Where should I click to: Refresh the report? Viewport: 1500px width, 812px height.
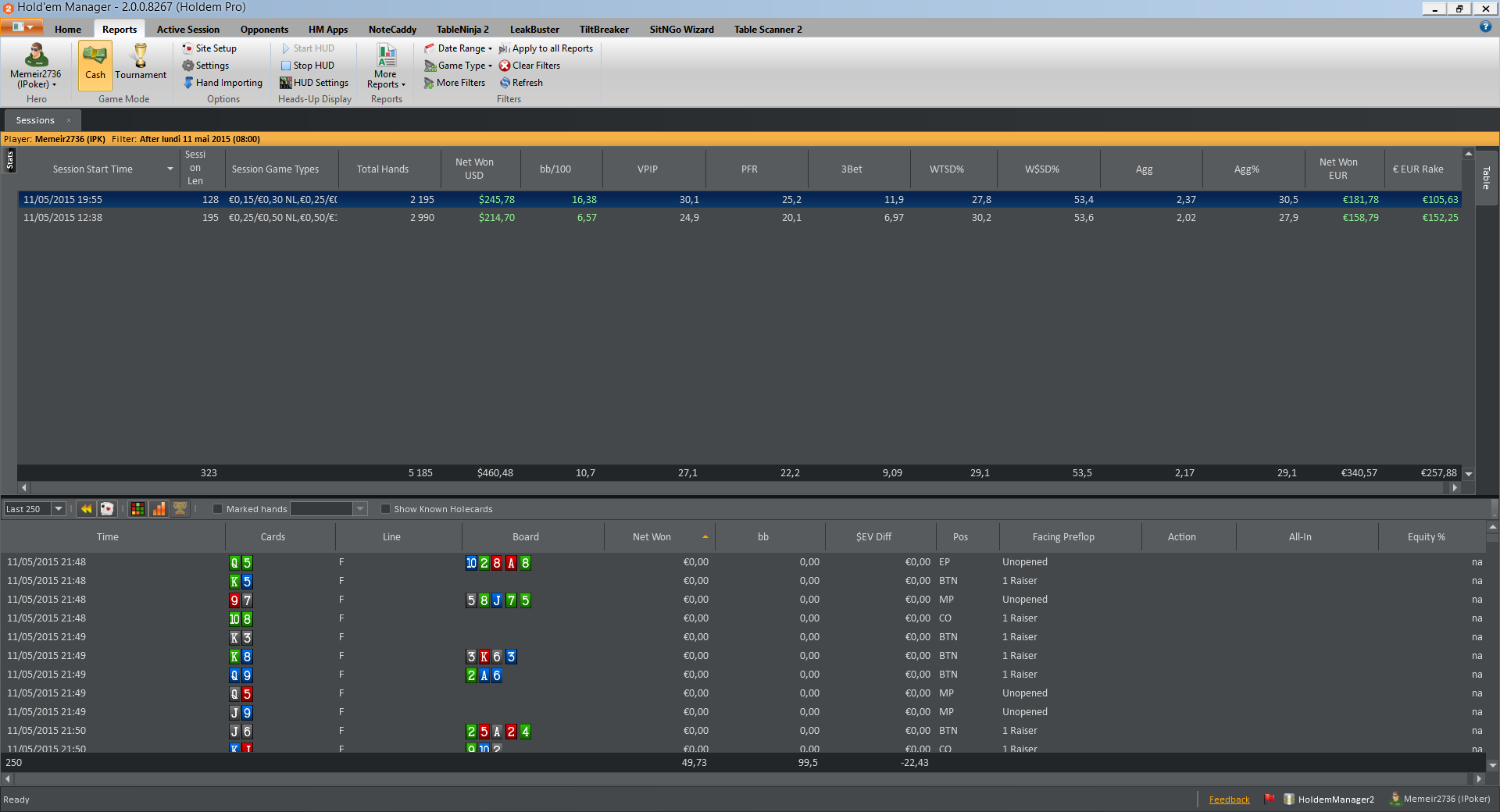tap(521, 83)
